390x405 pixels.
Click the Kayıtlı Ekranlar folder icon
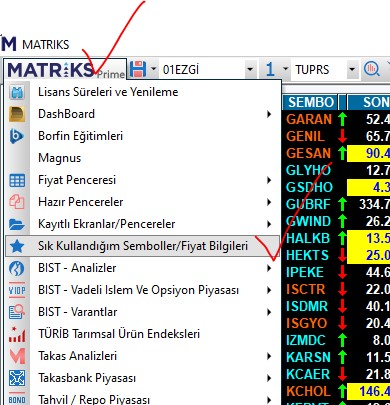coord(17,224)
